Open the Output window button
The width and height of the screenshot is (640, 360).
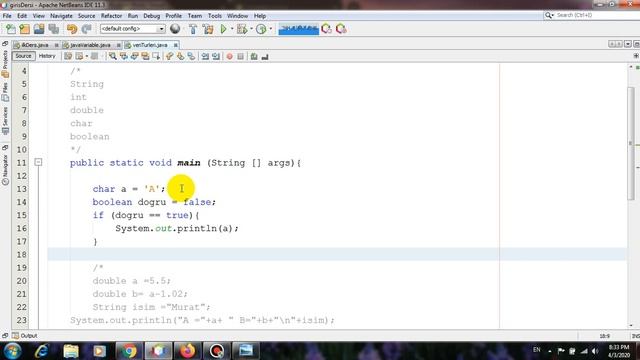point(25,336)
